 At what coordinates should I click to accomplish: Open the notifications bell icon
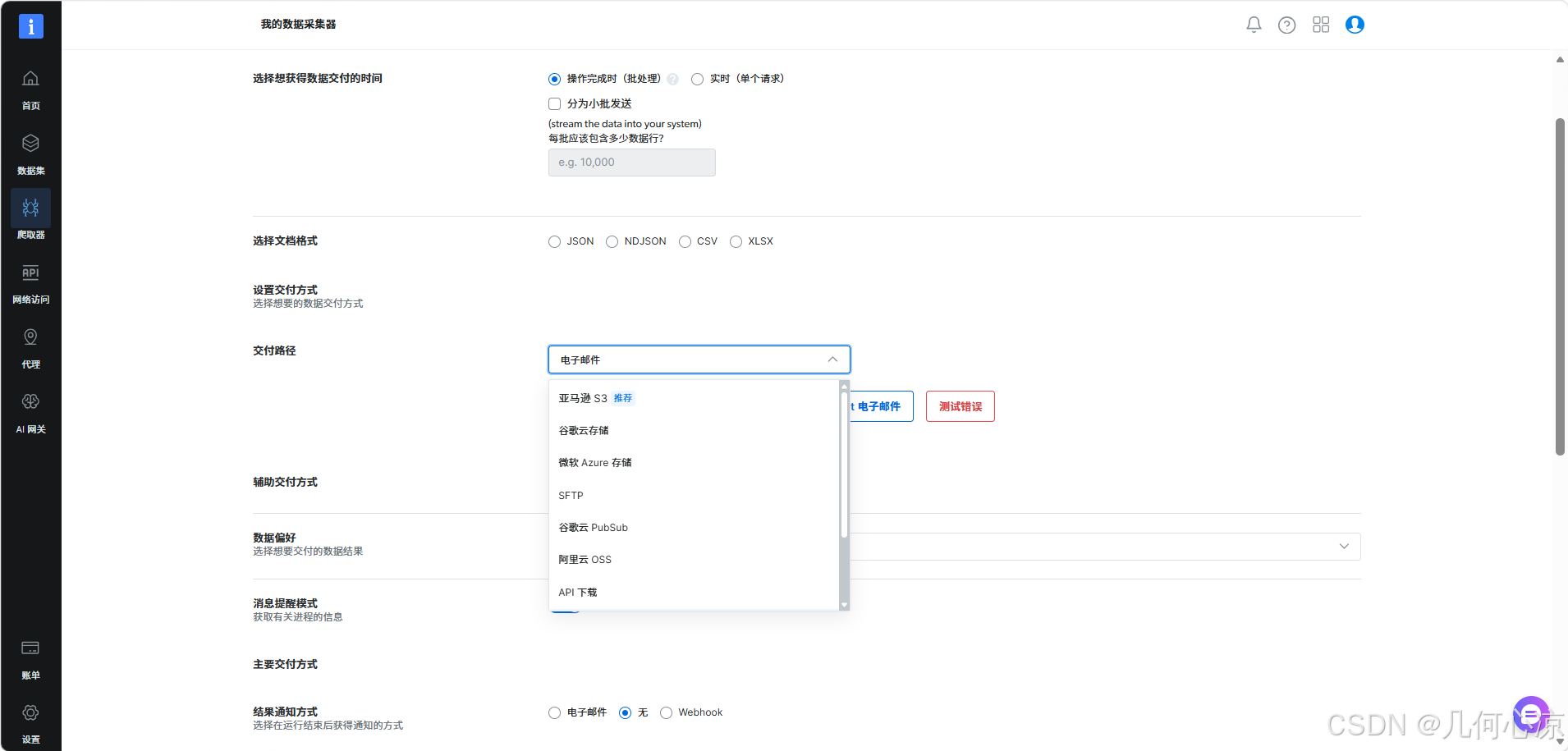(x=1254, y=25)
